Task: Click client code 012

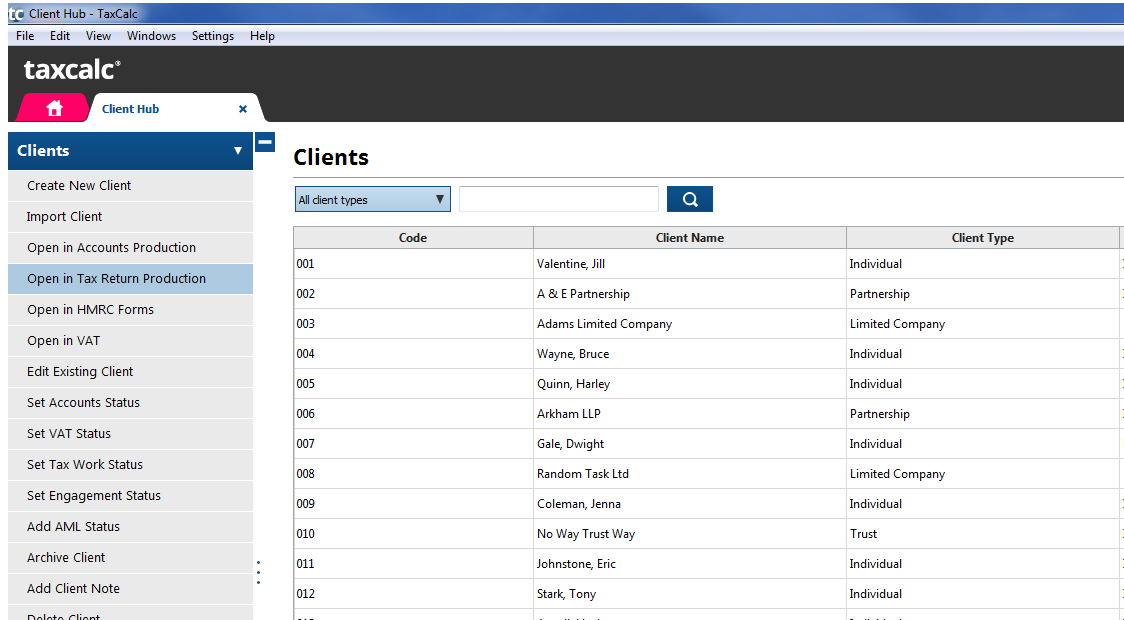Action: point(305,594)
